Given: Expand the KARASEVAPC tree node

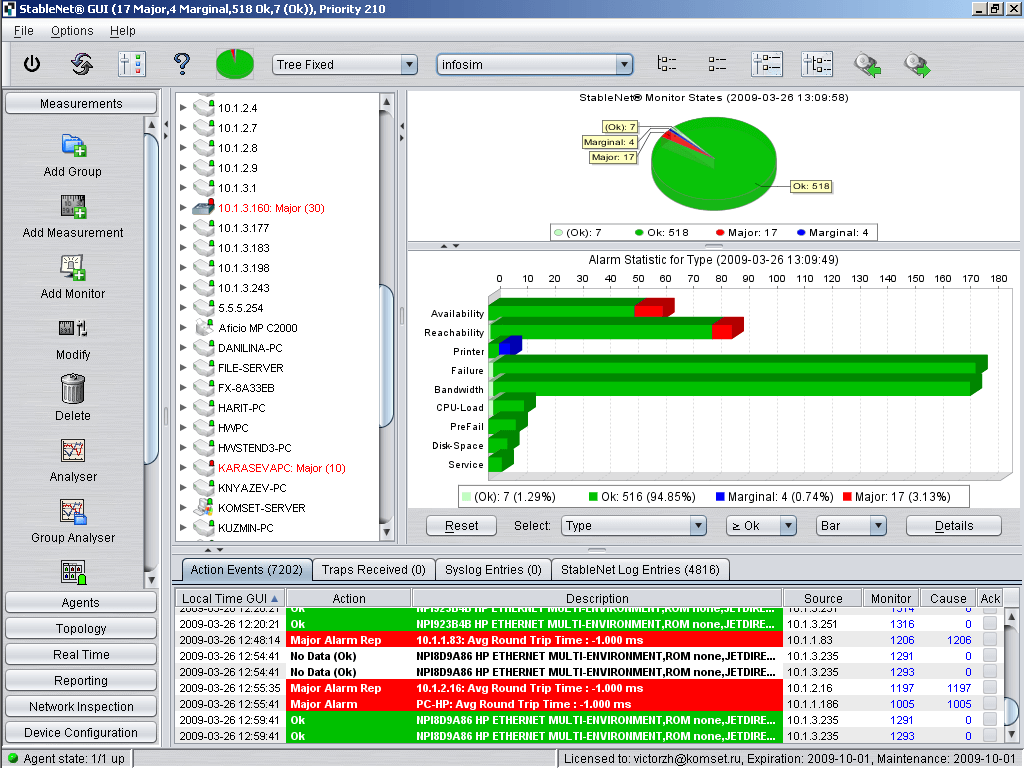Looking at the screenshot, I should click(184, 468).
